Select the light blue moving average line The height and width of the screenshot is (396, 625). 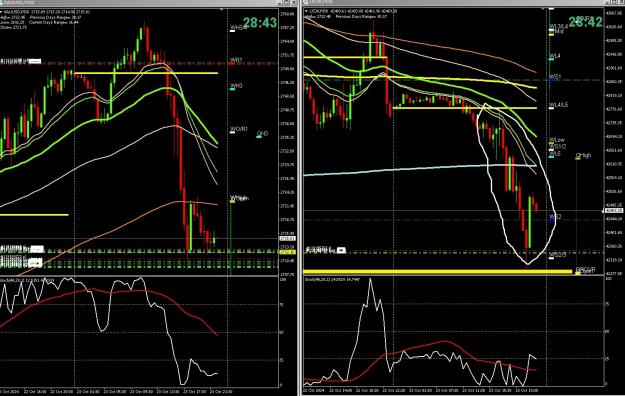pyautogui.click(x=420, y=168)
